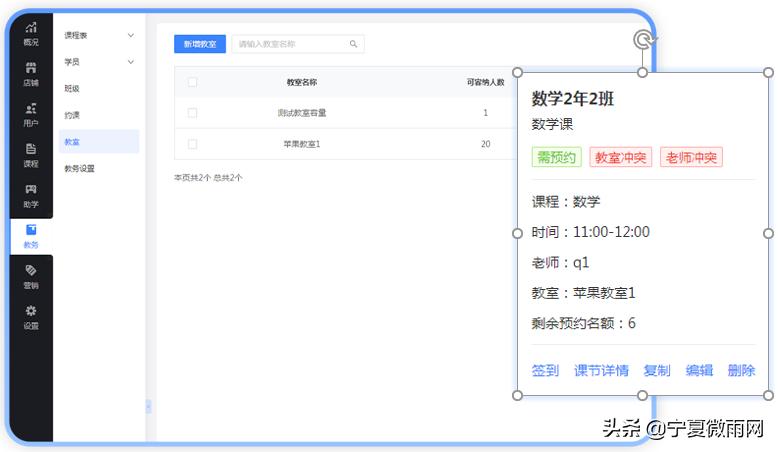This screenshot has width=778, height=452.
Task: Click the 可容纳人数 column header
Action: pyautogui.click(x=485, y=82)
